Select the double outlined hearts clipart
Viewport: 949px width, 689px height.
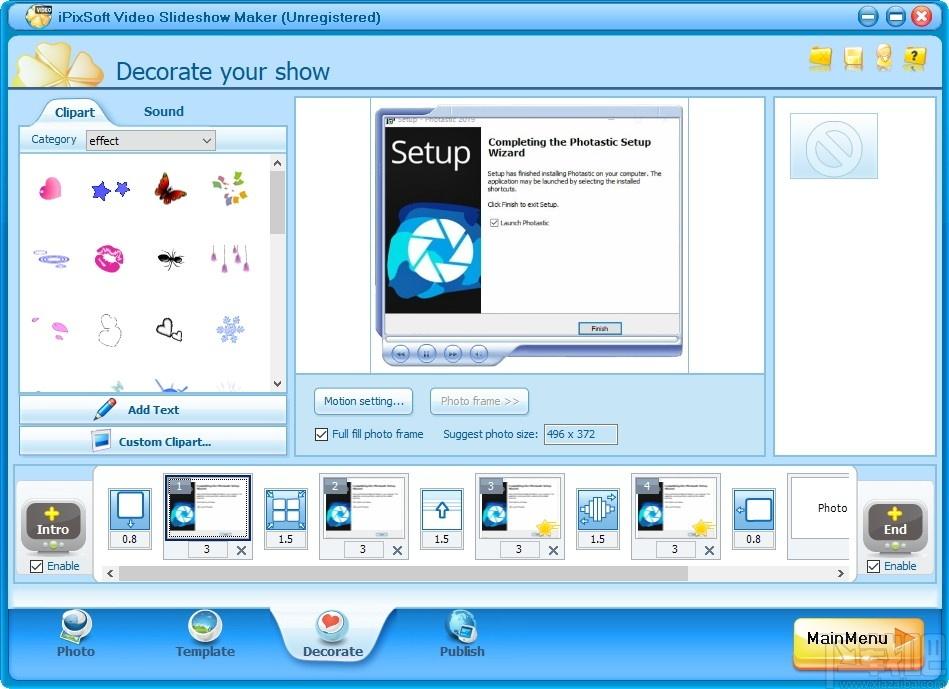[169, 329]
